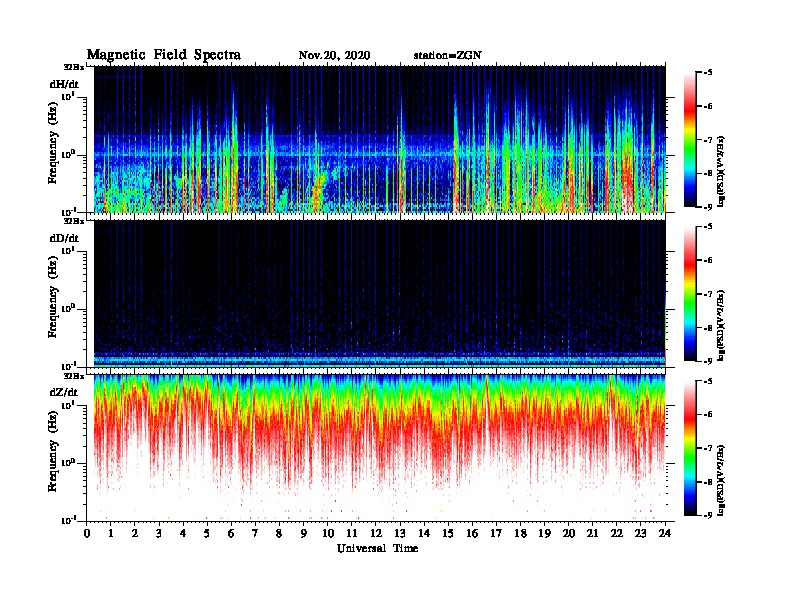The image size is (792, 612).
Task: Click hour "12" on the time axis
Action: click(x=376, y=533)
